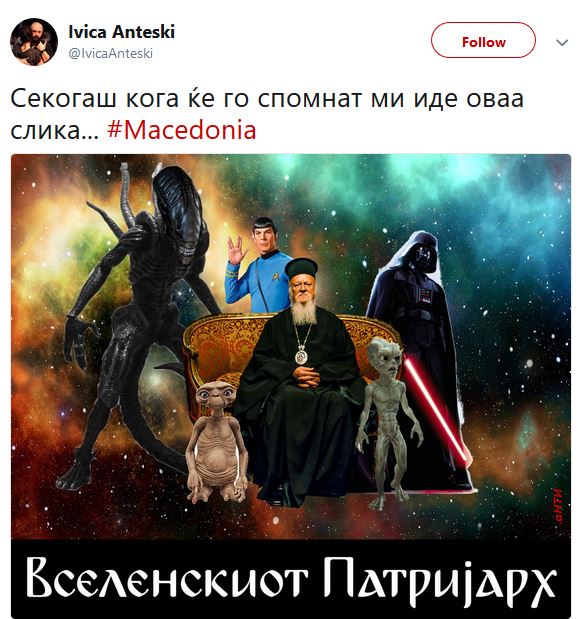Viewport: 583px width, 619px height.
Task: Click the patriarch's chest medallion
Action: click(x=302, y=356)
